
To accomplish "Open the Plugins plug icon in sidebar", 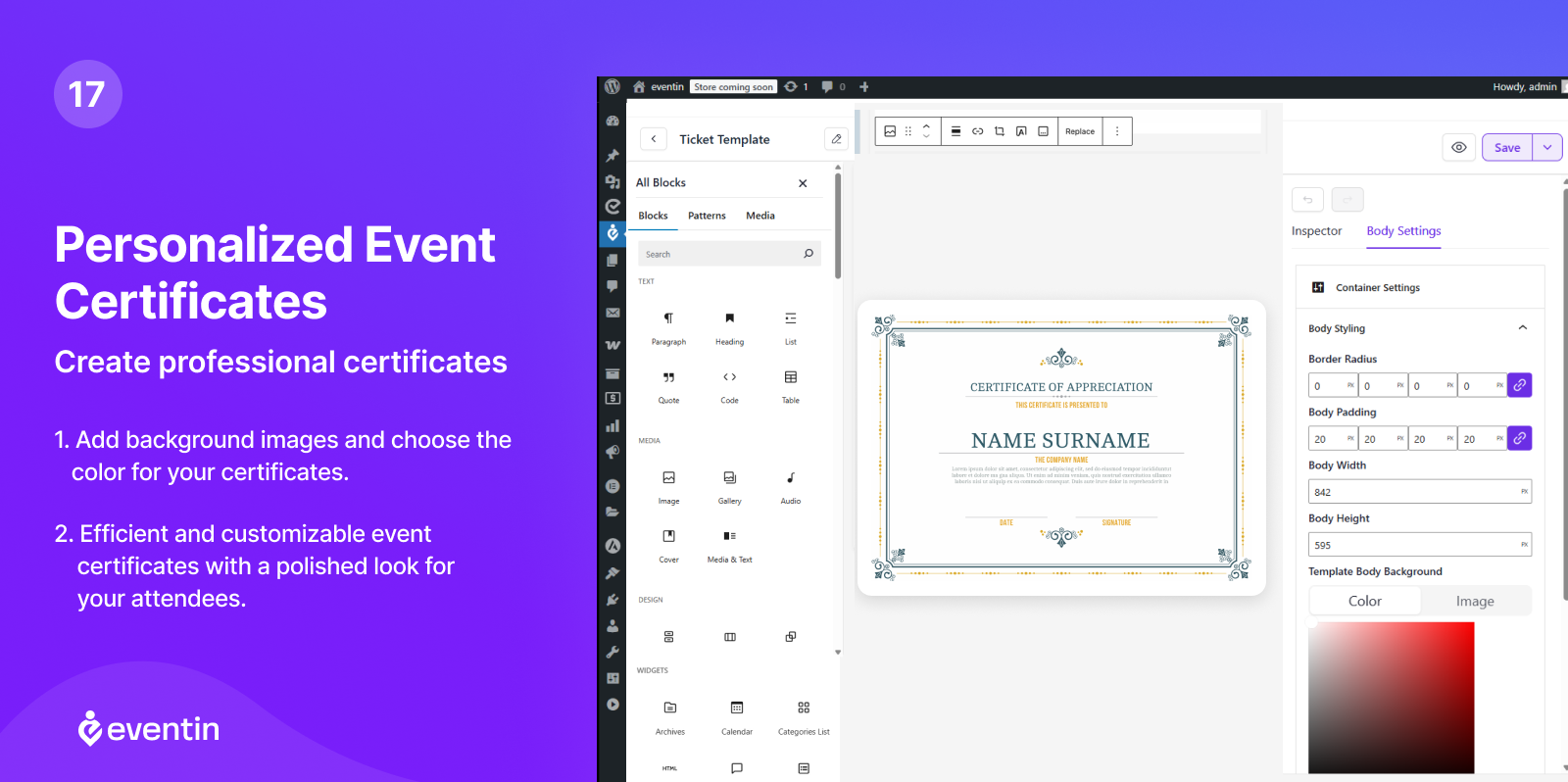I will point(612,600).
